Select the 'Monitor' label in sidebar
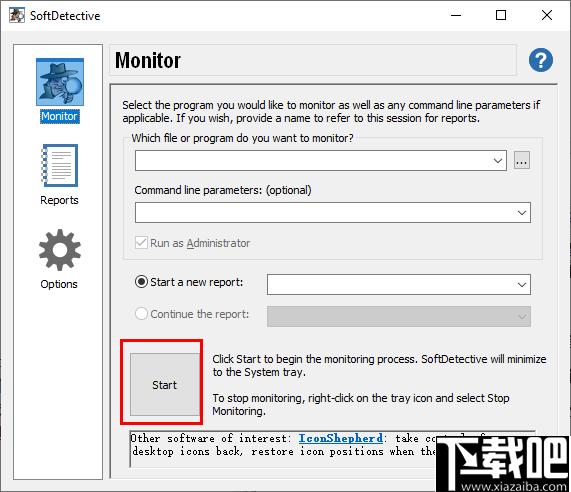Image resolution: width=571 pixels, height=492 pixels. click(x=60, y=117)
